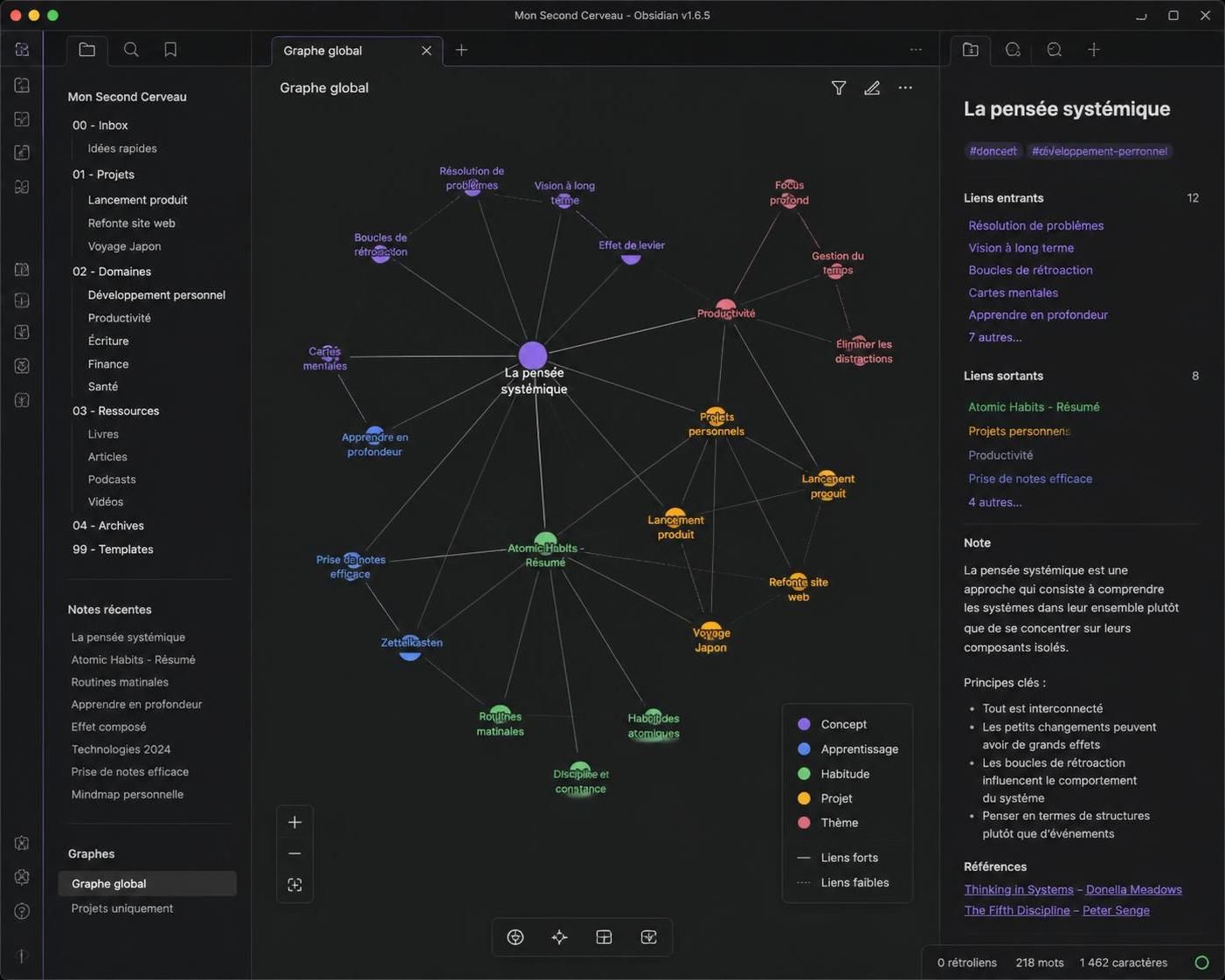Viewport: 1225px width, 980px height.
Task: Open the bookmarks tab in left sidebar
Action: (170, 50)
